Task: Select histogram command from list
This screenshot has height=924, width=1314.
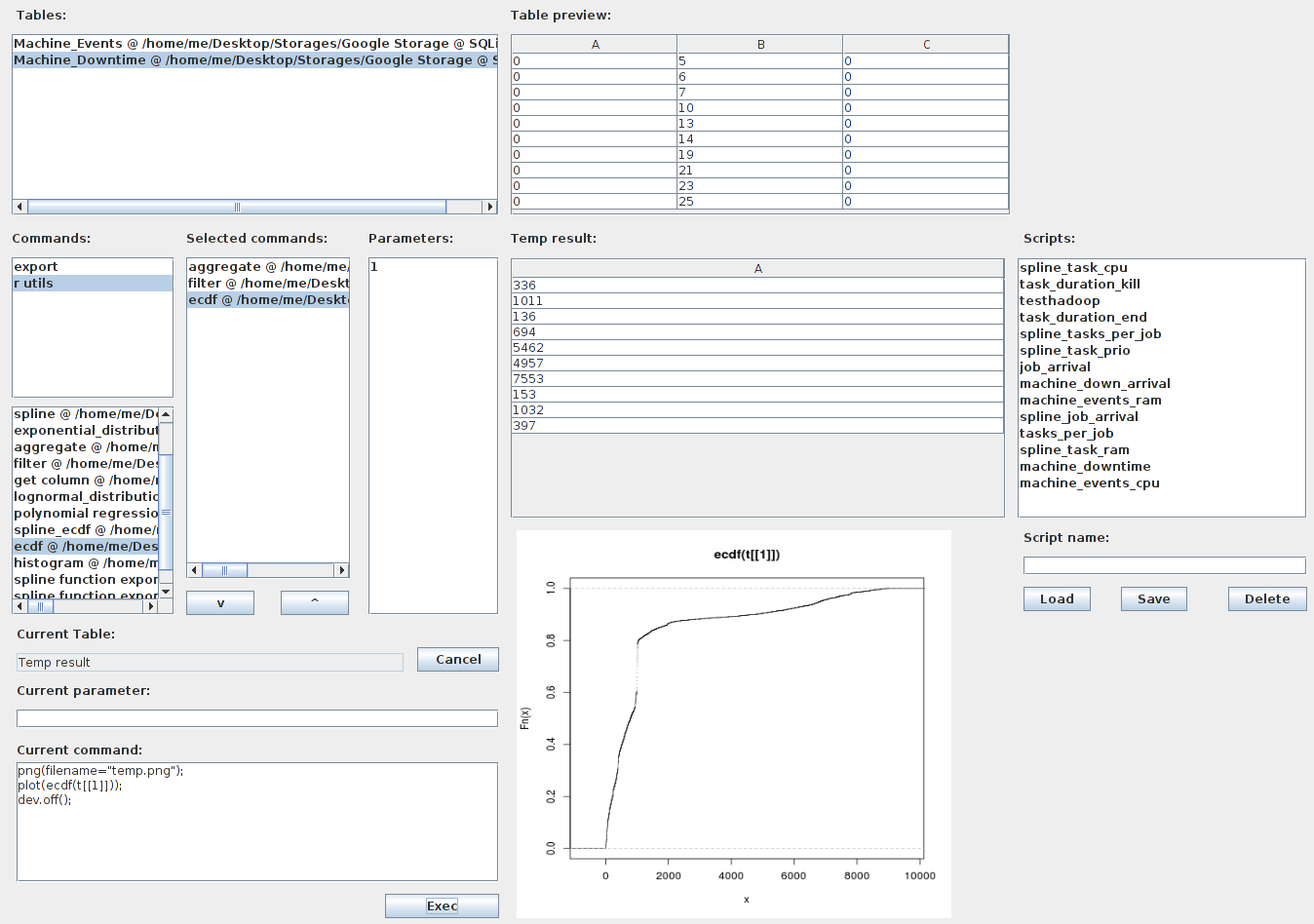Action: pos(86,563)
